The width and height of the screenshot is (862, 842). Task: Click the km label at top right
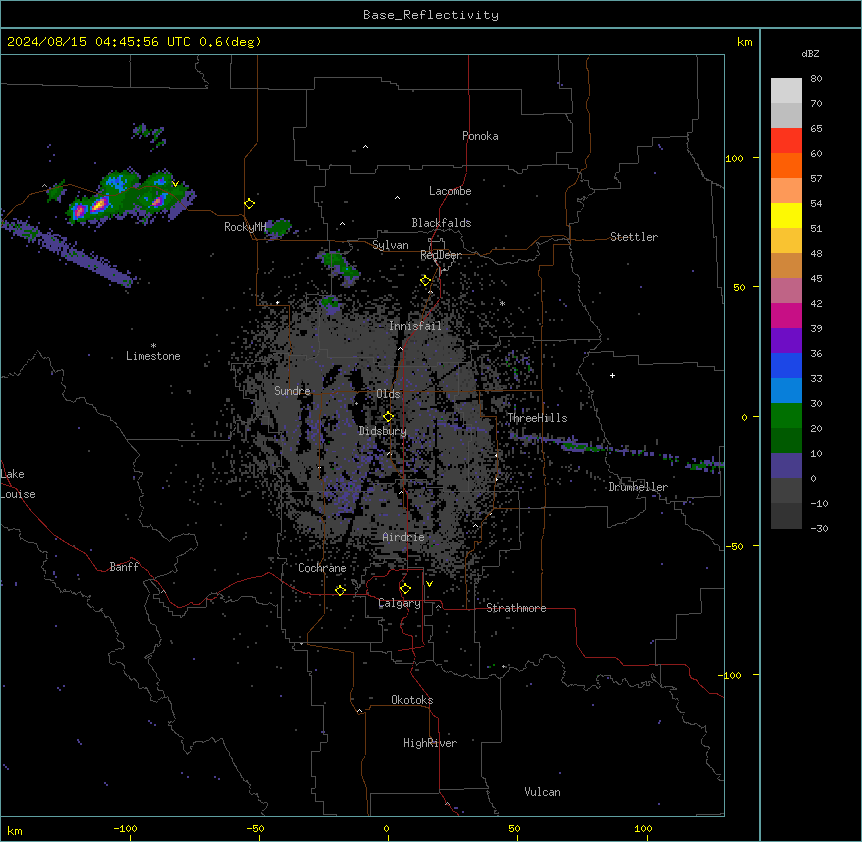[744, 42]
